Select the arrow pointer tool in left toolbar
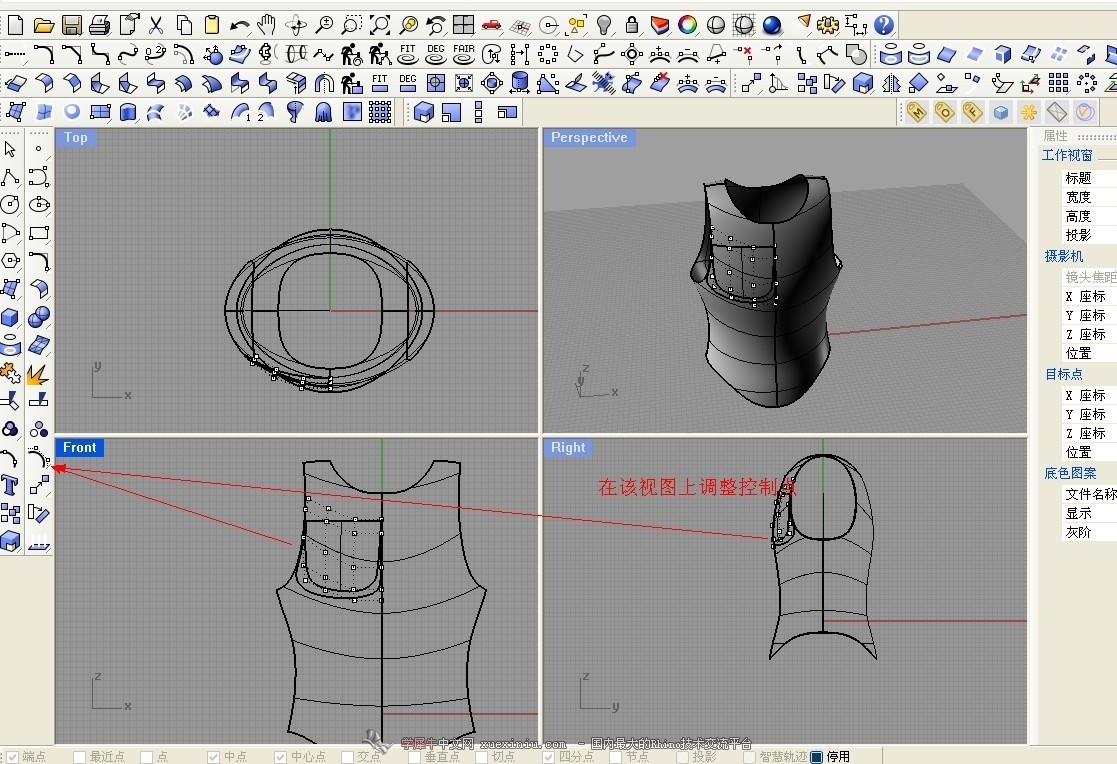 pos(11,149)
